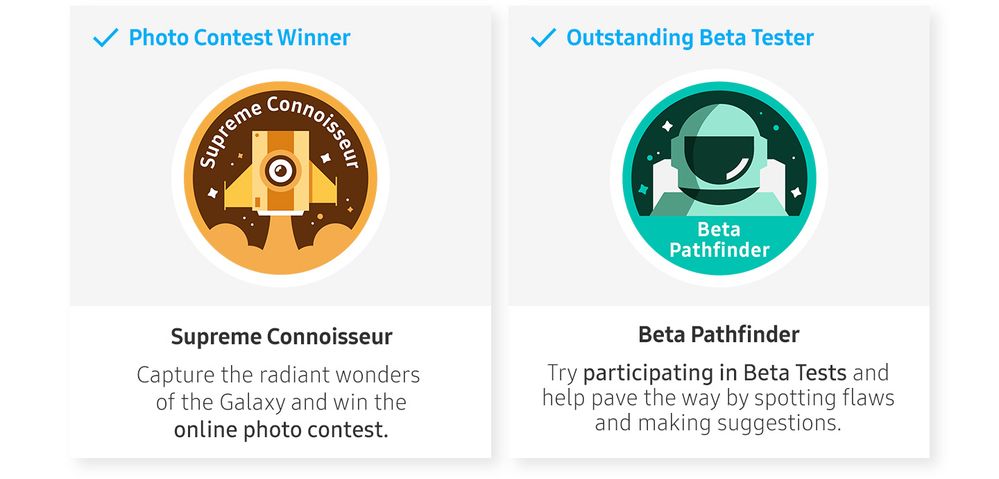
Task: Click the Beta Pathfinder teal badge
Action: (x=719, y=178)
